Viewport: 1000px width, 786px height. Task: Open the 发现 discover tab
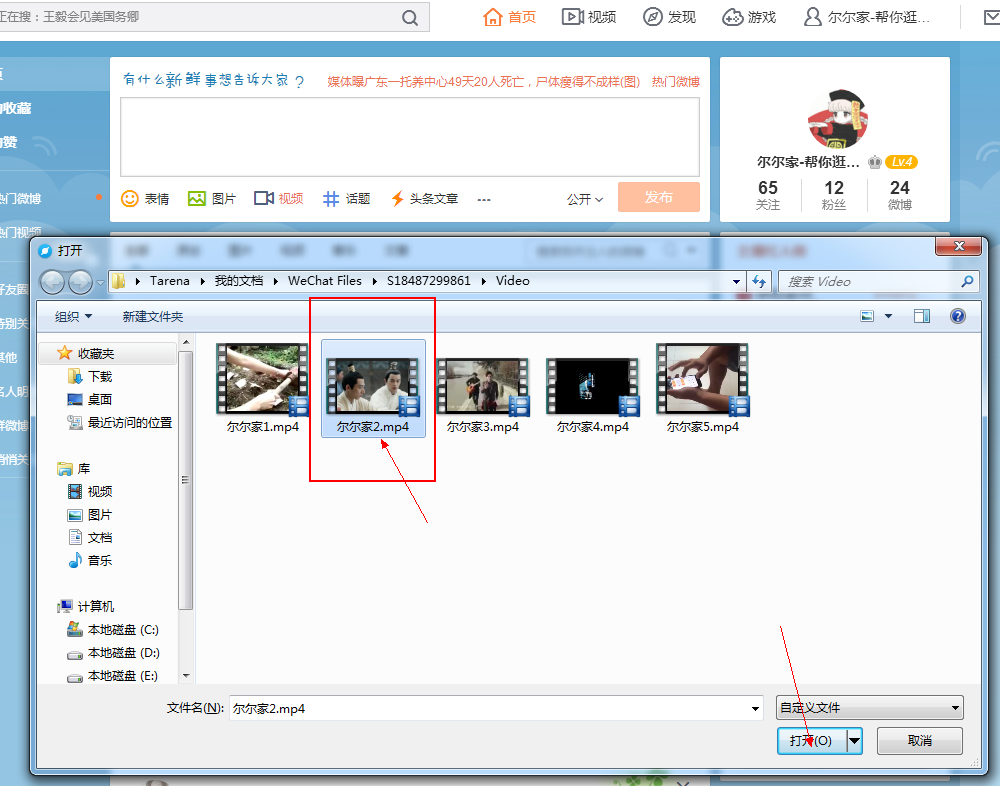point(669,17)
